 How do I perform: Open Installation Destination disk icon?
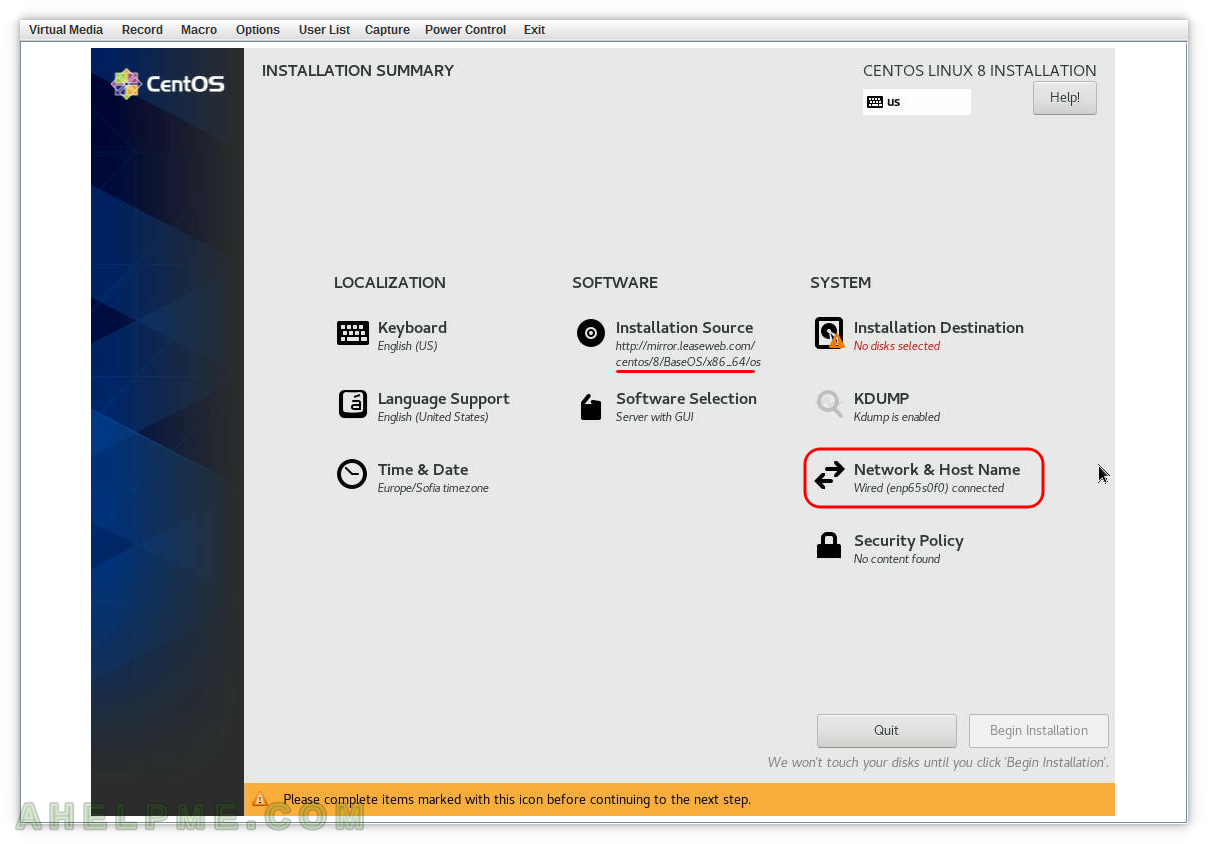click(x=830, y=334)
